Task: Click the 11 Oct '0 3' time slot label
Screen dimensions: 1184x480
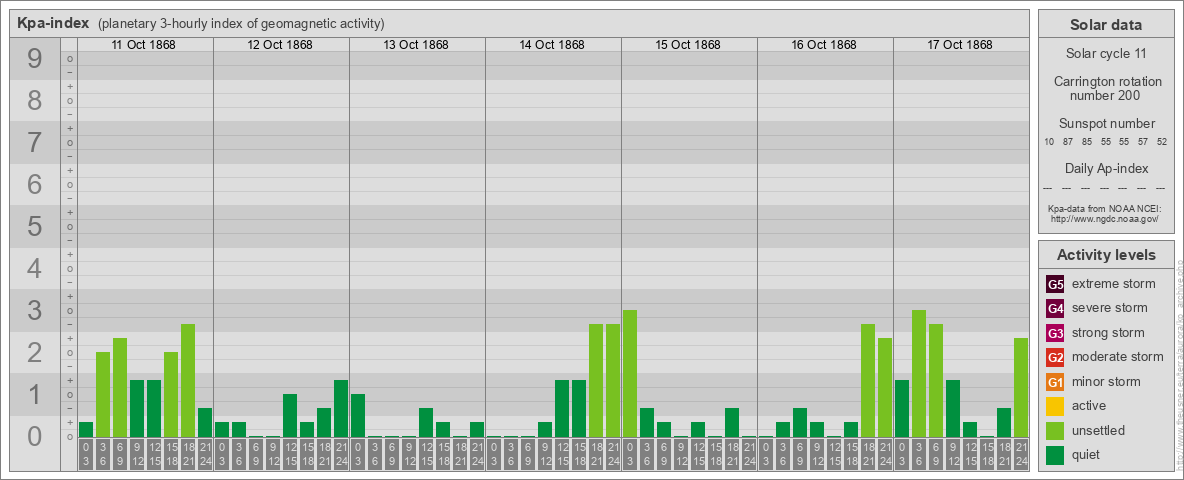Action: (x=86, y=456)
